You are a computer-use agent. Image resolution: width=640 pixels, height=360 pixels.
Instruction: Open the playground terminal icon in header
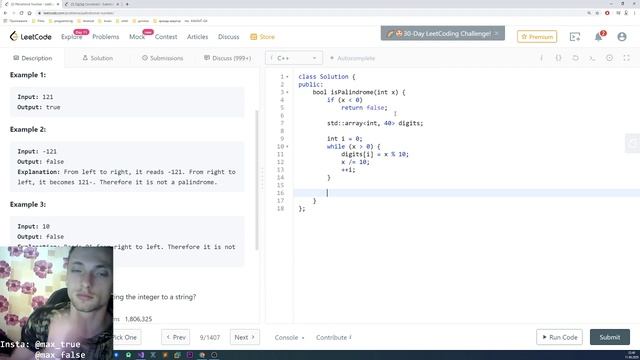click(x=575, y=37)
